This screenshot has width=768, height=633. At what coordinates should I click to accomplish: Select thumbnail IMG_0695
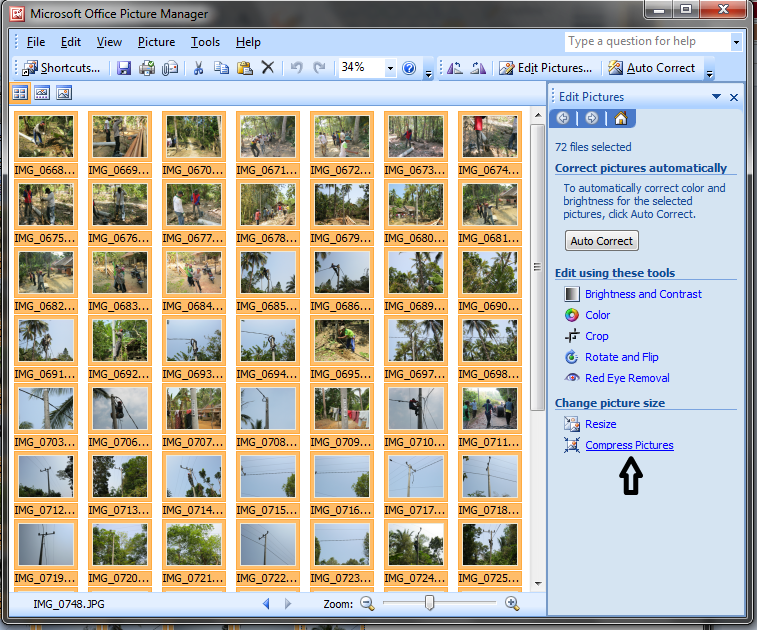coord(341,348)
